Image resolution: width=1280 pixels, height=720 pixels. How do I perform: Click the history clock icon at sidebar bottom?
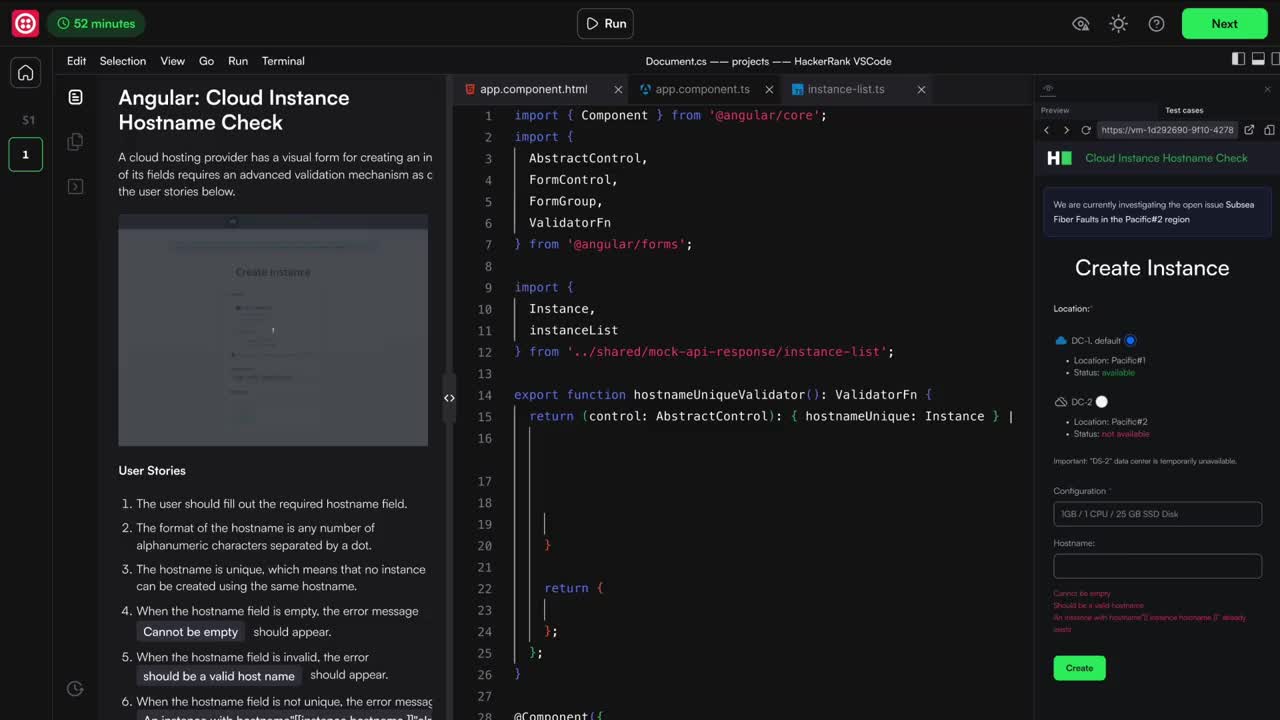[x=75, y=688]
